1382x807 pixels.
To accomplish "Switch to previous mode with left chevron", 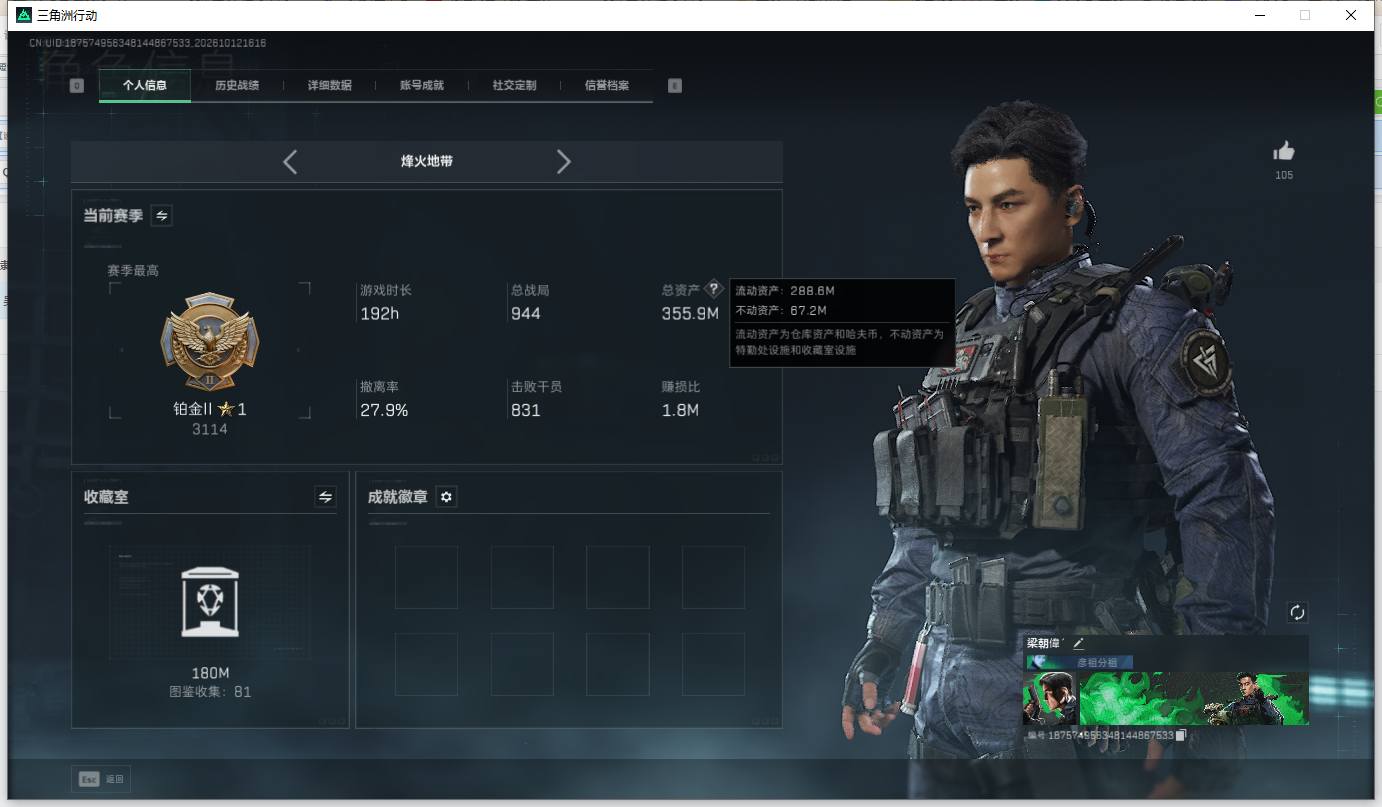I will pyautogui.click(x=290, y=161).
